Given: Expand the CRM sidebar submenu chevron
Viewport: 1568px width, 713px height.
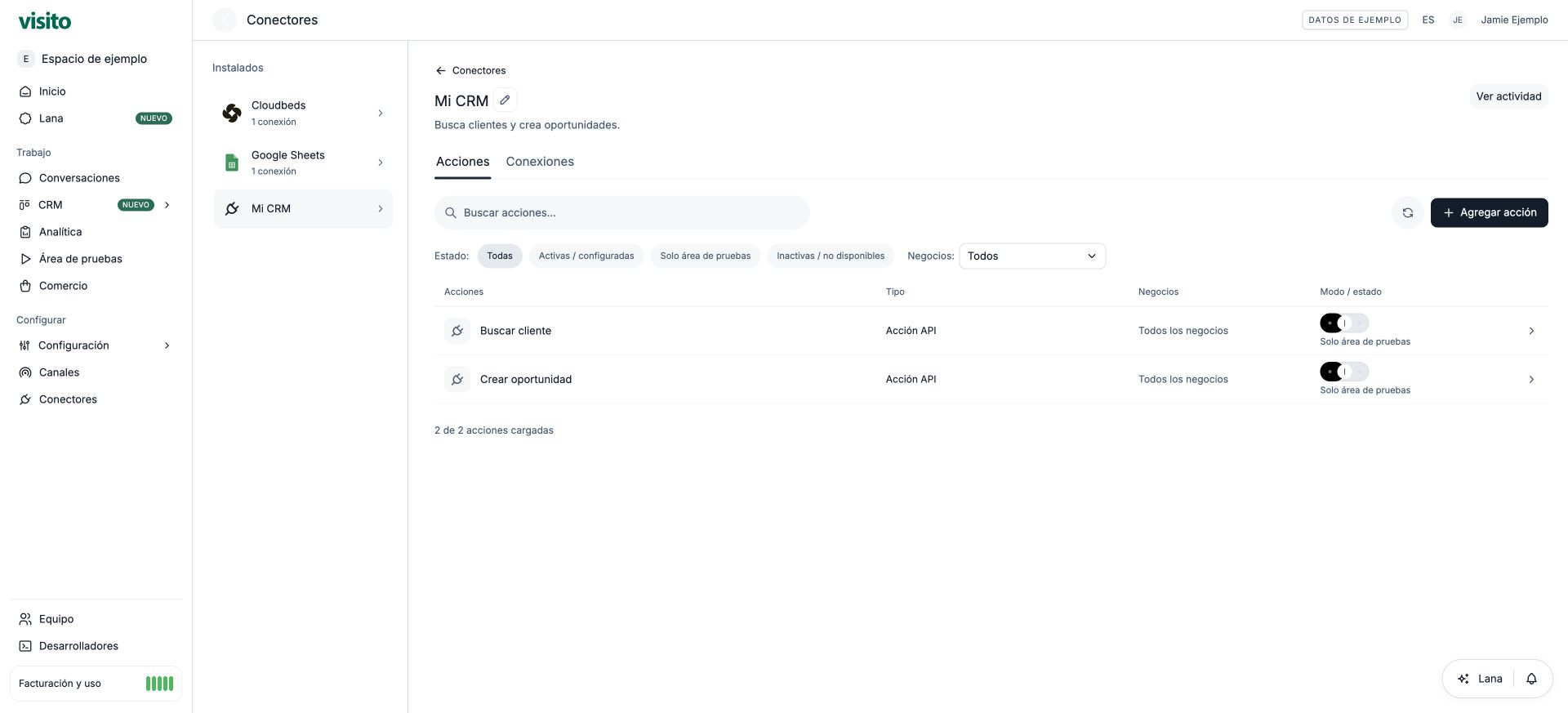Looking at the screenshot, I should 167,205.
